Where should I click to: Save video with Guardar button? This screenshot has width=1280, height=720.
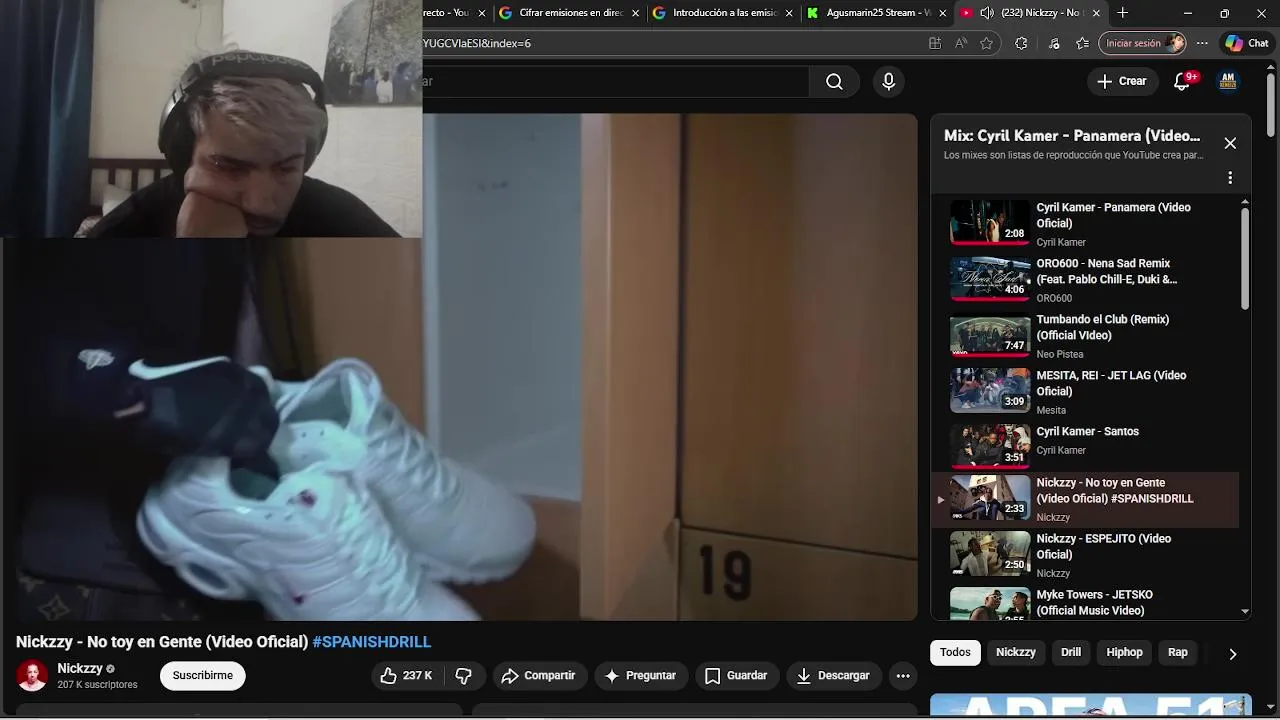(736, 676)
